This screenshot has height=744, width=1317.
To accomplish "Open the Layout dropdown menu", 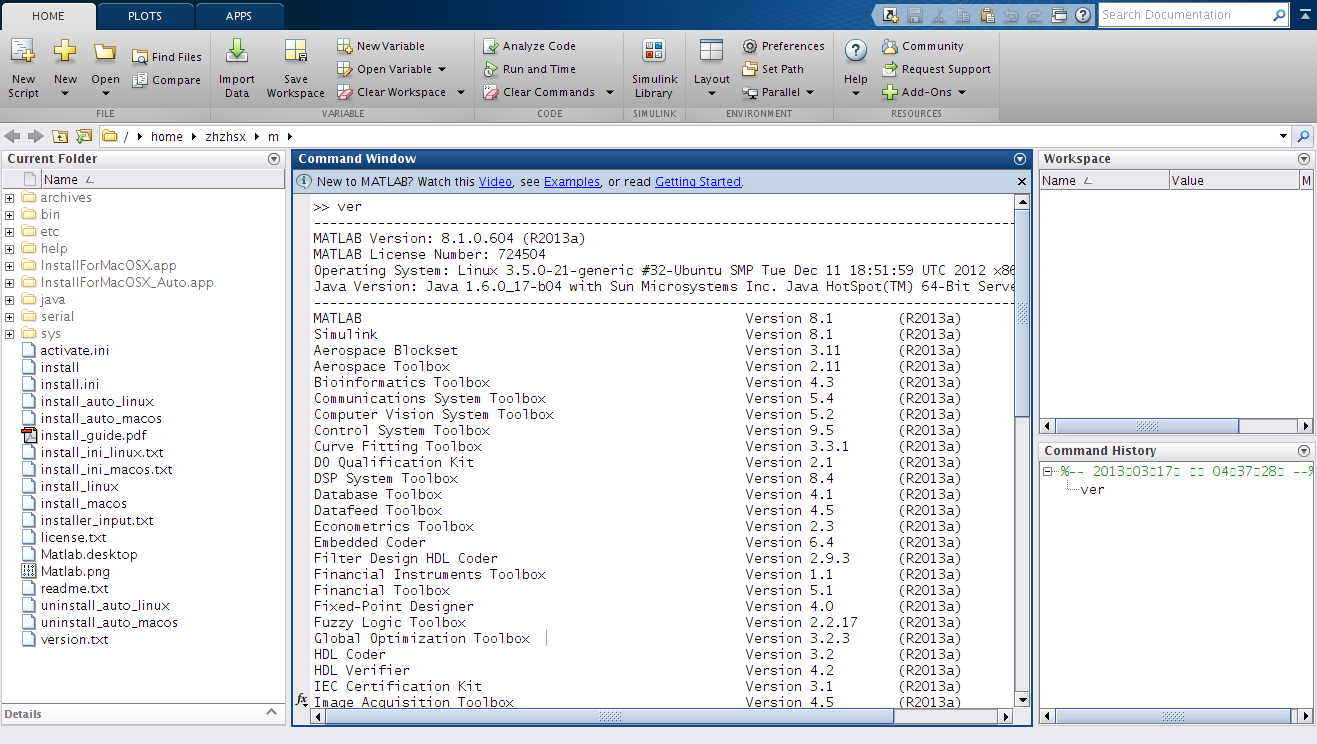I will coord(711,93).
